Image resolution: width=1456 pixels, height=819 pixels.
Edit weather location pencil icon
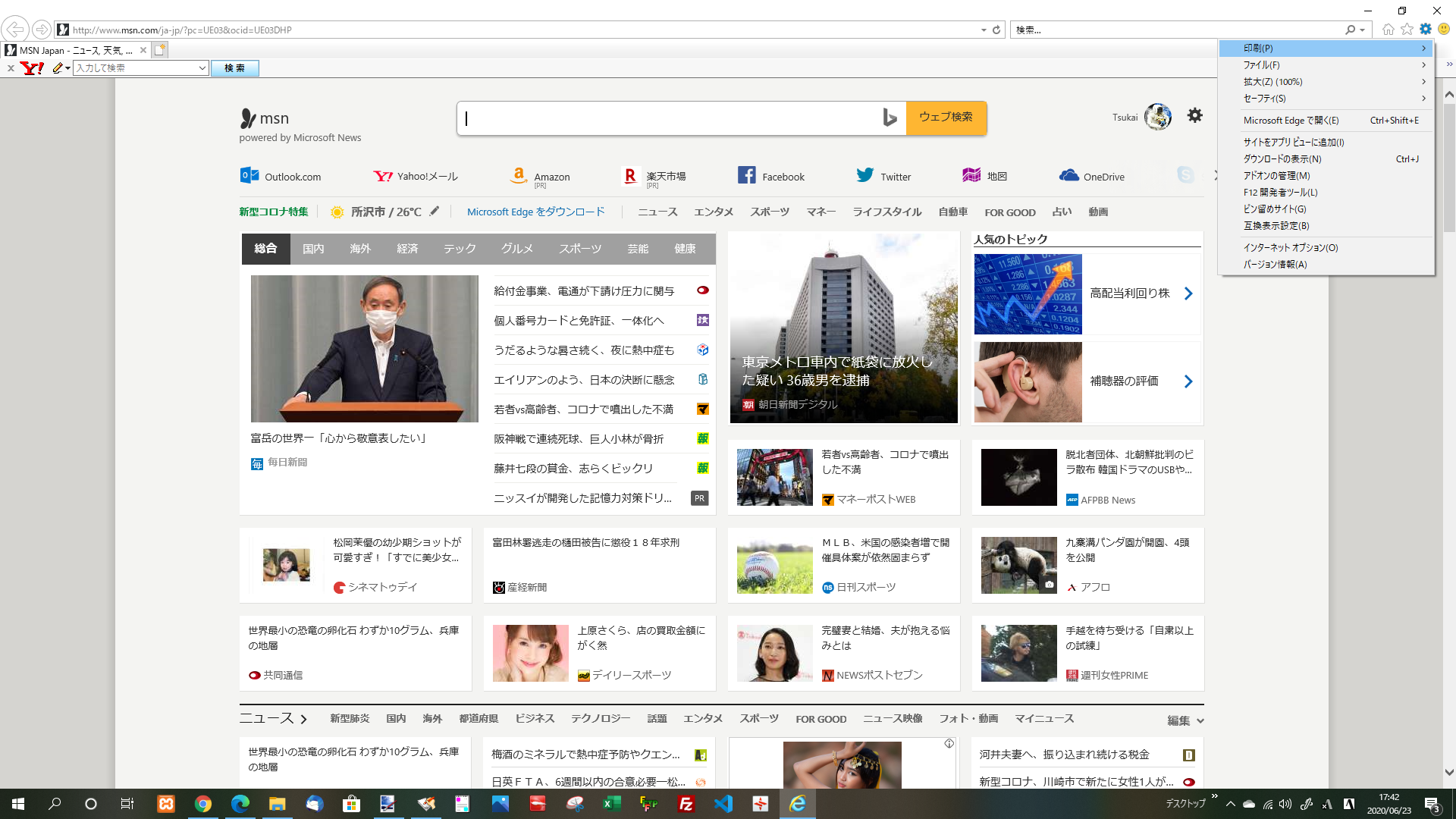click(x=435, y=211)
